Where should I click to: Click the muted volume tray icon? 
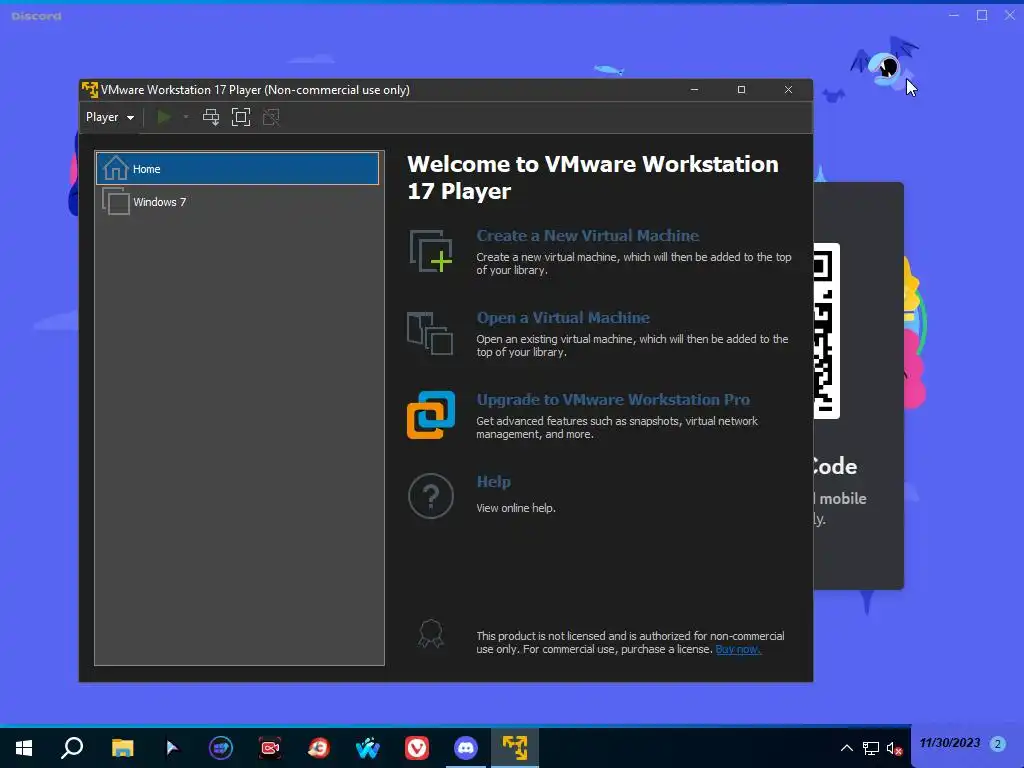click(894, 748)
